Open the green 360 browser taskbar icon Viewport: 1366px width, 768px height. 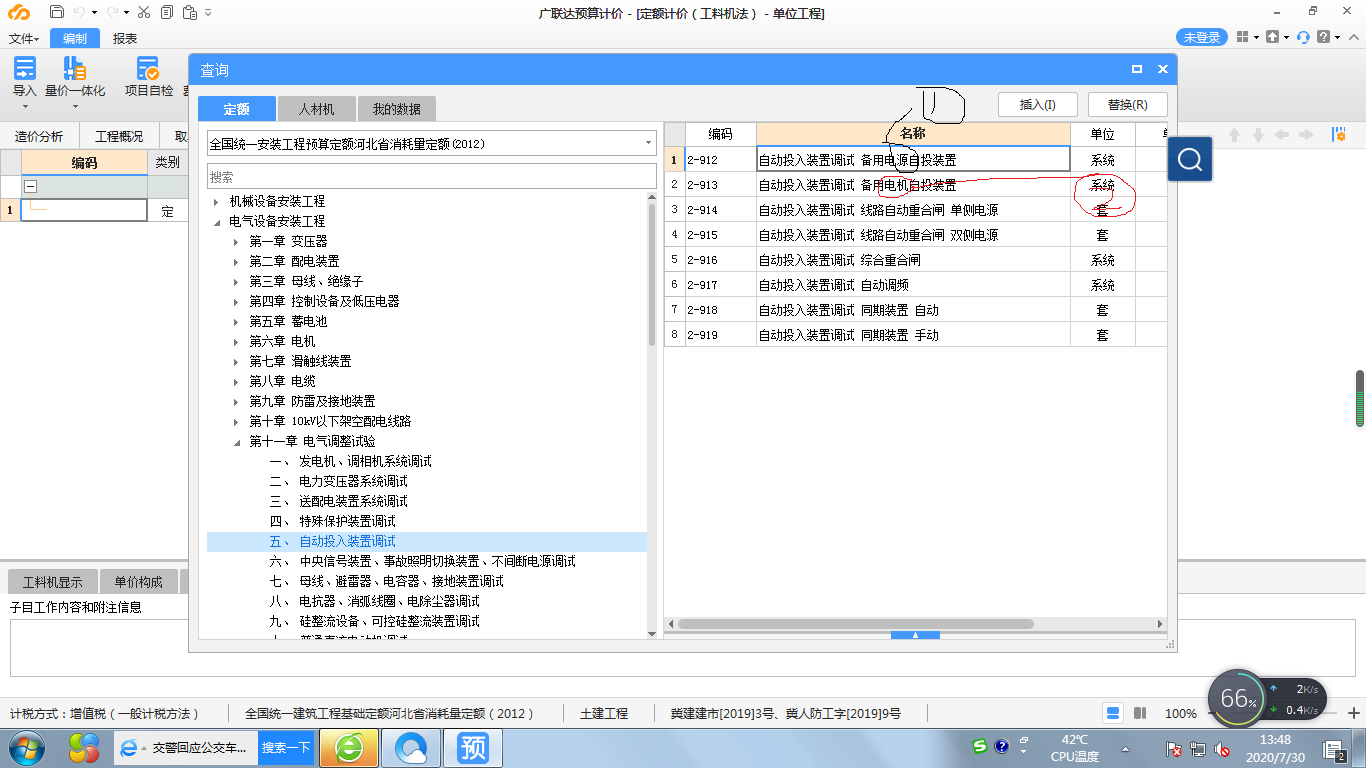[350, 747]
